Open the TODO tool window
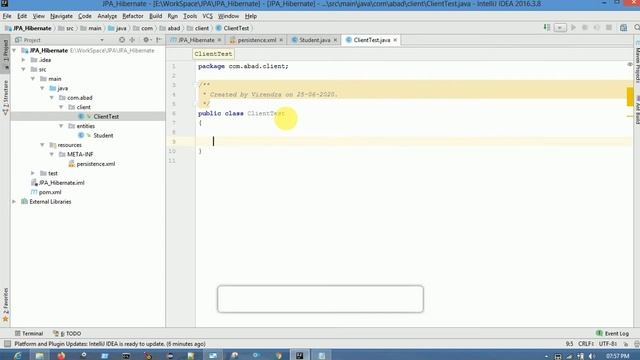 67,333
